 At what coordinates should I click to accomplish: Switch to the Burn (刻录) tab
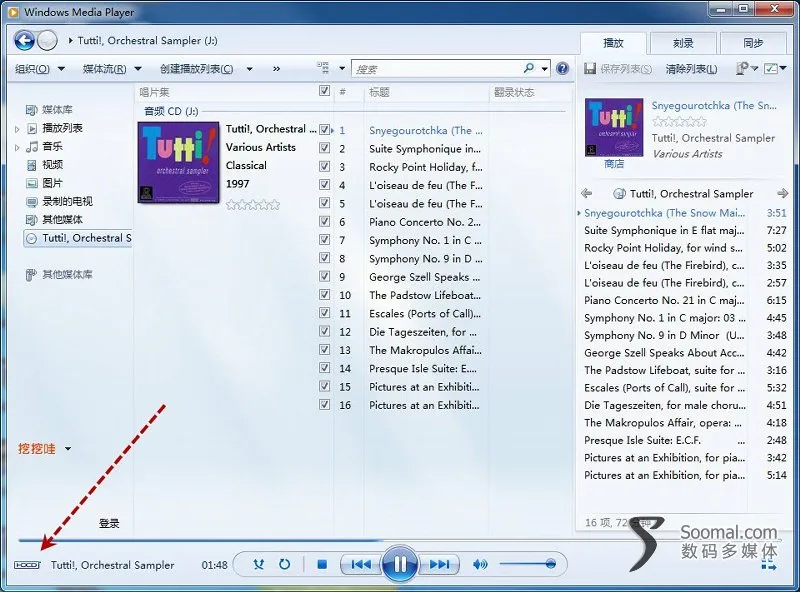pos(683,43)
